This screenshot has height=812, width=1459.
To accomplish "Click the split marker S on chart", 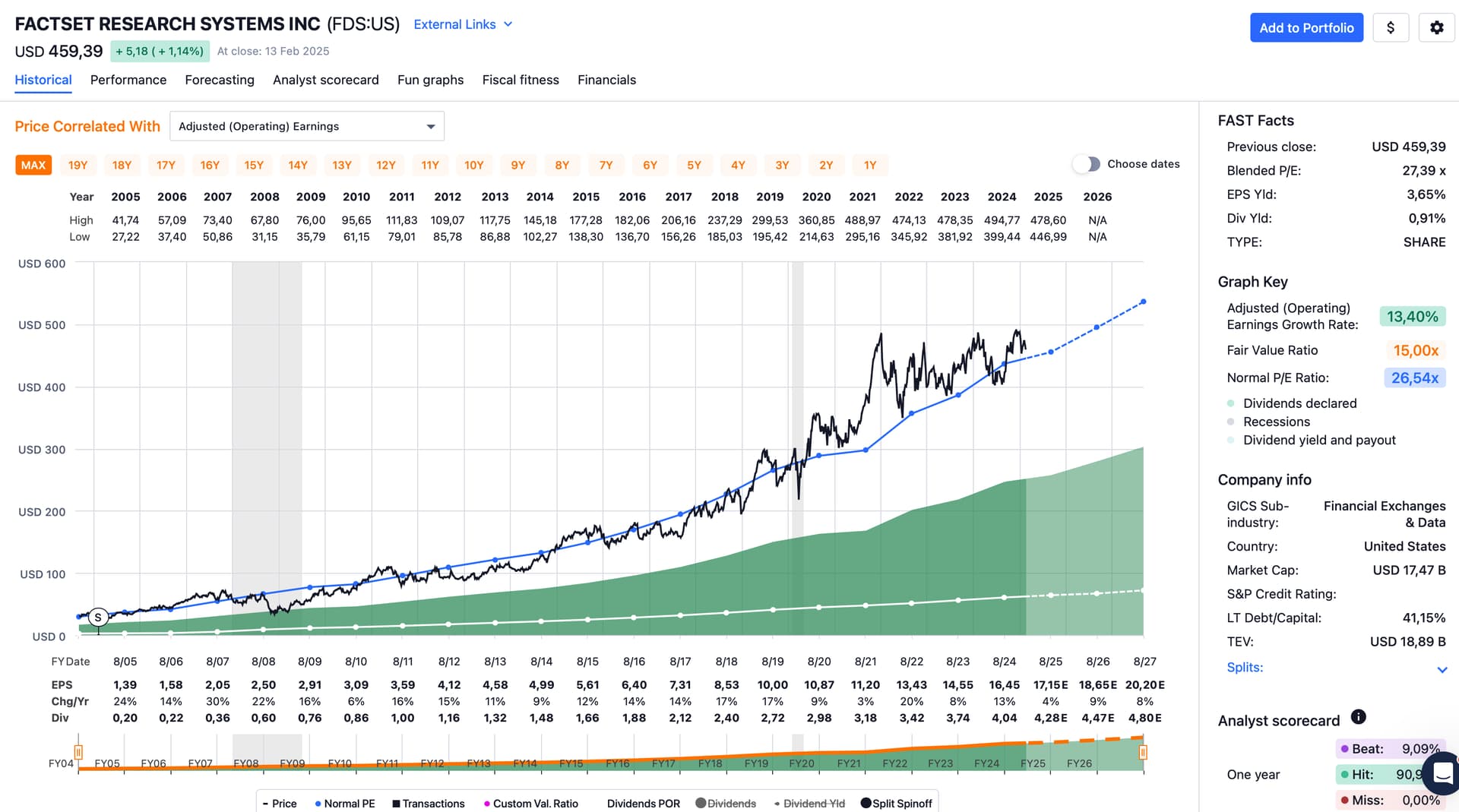I will (98, 618).
